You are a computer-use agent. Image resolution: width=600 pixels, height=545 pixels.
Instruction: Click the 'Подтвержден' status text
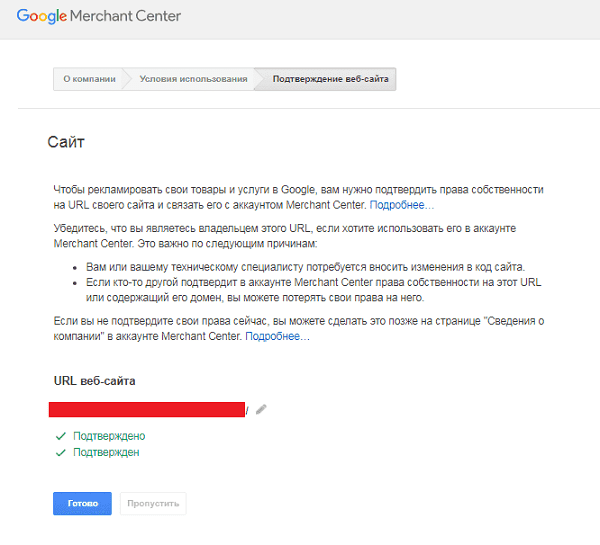106,452
